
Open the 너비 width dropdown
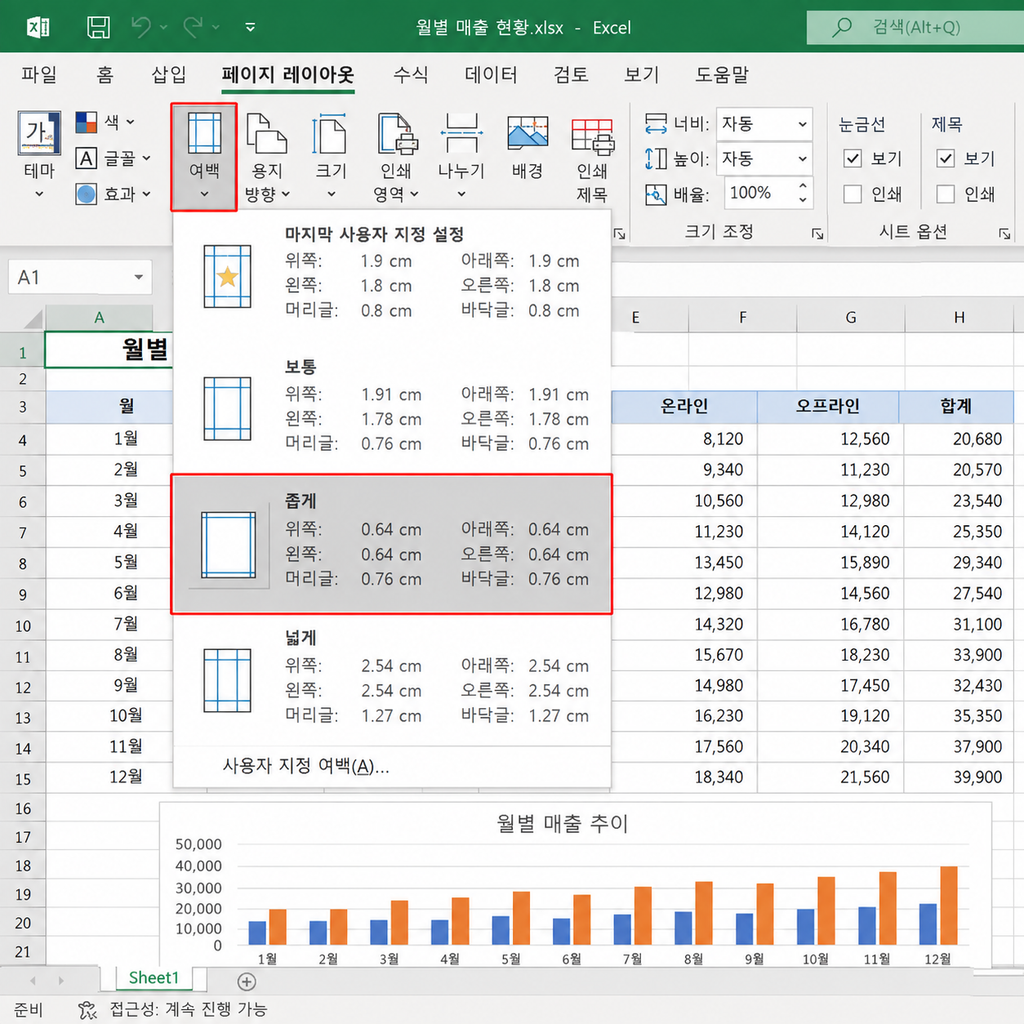802,124
